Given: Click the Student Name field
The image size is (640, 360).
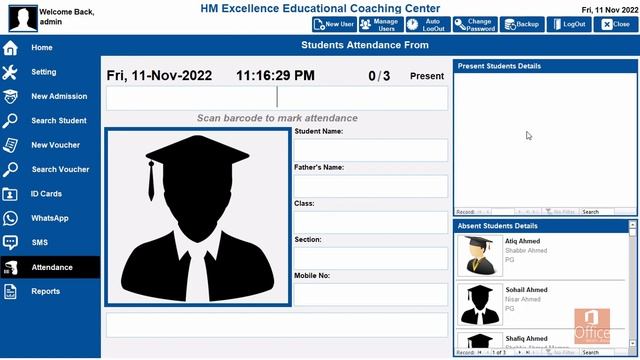Looking at the screenshot, I should point(371,149).
